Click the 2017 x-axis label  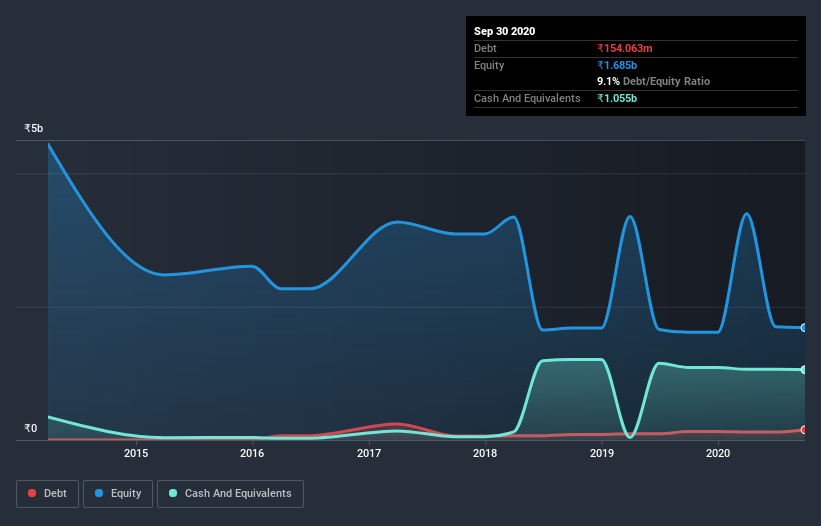[369, 453]
